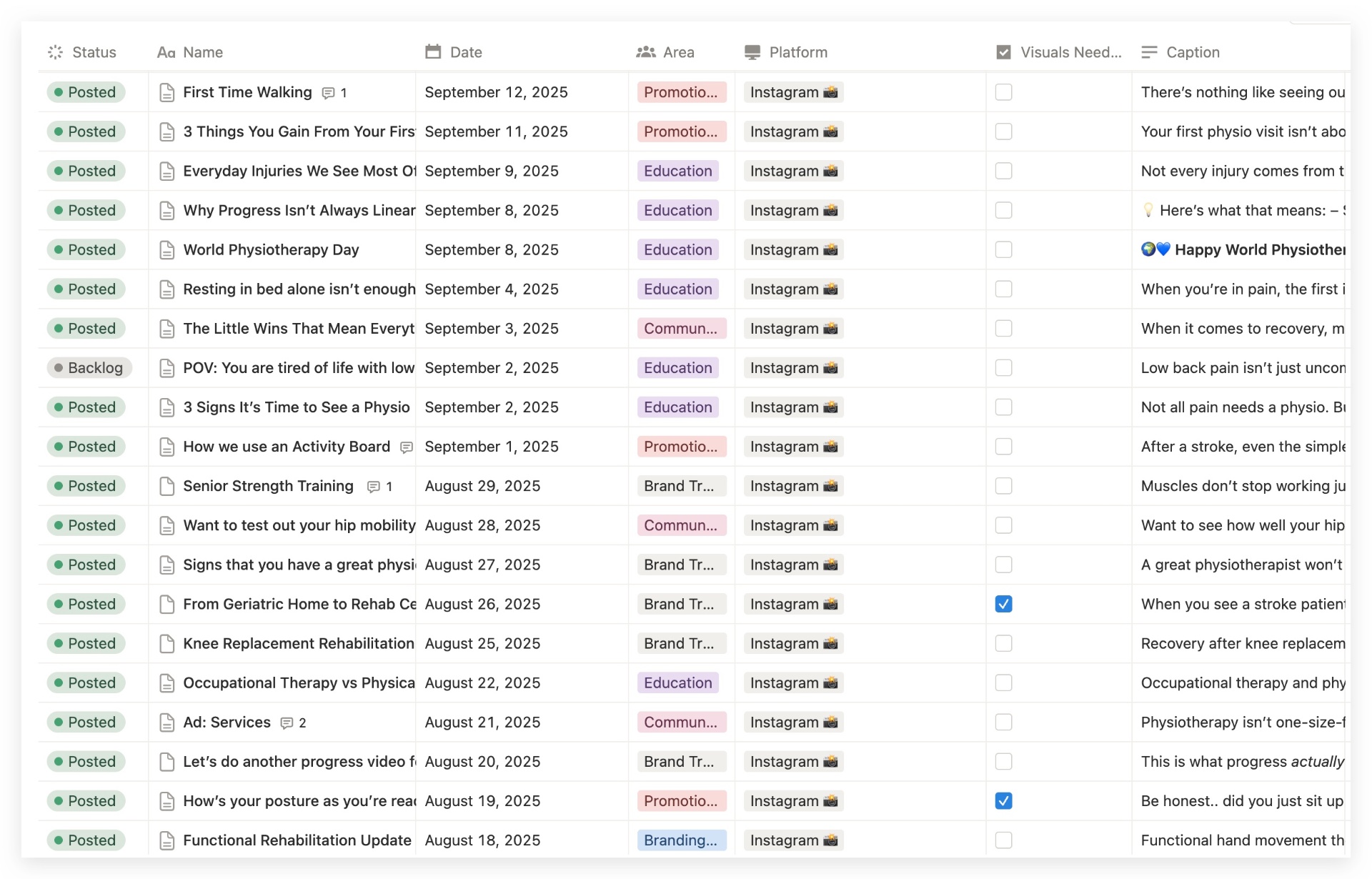The width and height of the screenshot is (1372, 879).
Task: Open Brand Tr... area tag on August 29 row
Action: pos(682,486)
